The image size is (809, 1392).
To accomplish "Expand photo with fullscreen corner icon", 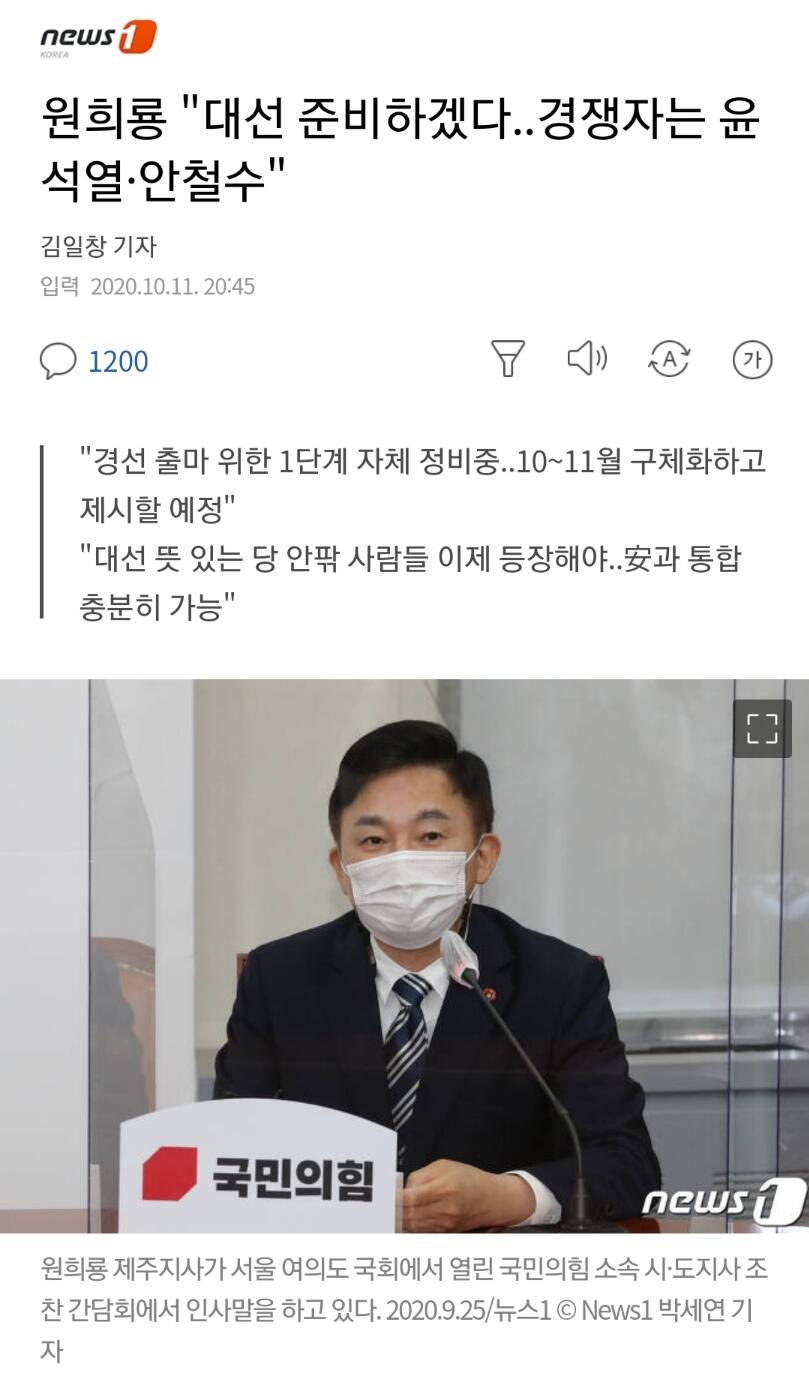I will click(x=762, y=729).
